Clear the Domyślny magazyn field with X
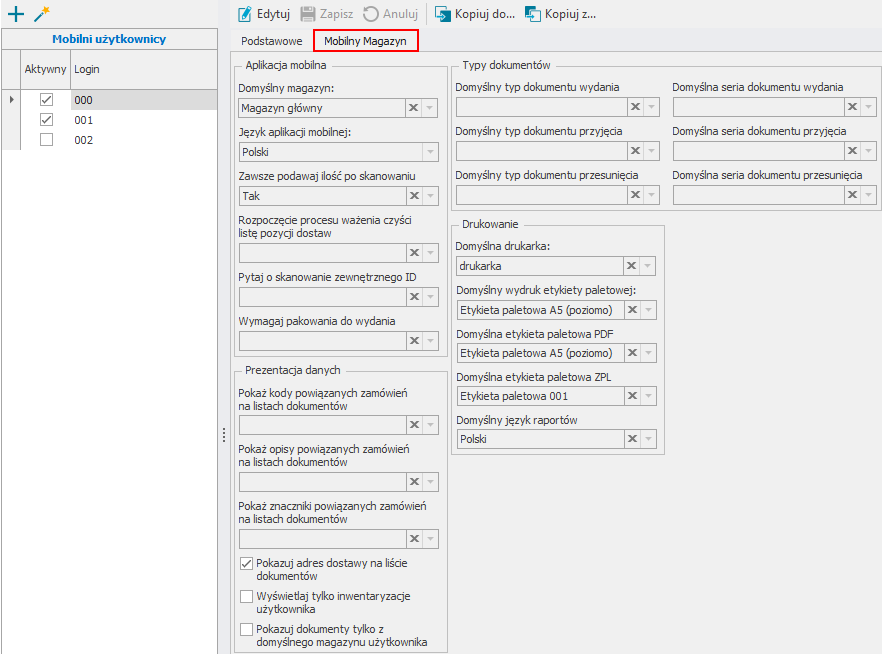This screenshot has height=654, width=882. (x=413, y=108)
